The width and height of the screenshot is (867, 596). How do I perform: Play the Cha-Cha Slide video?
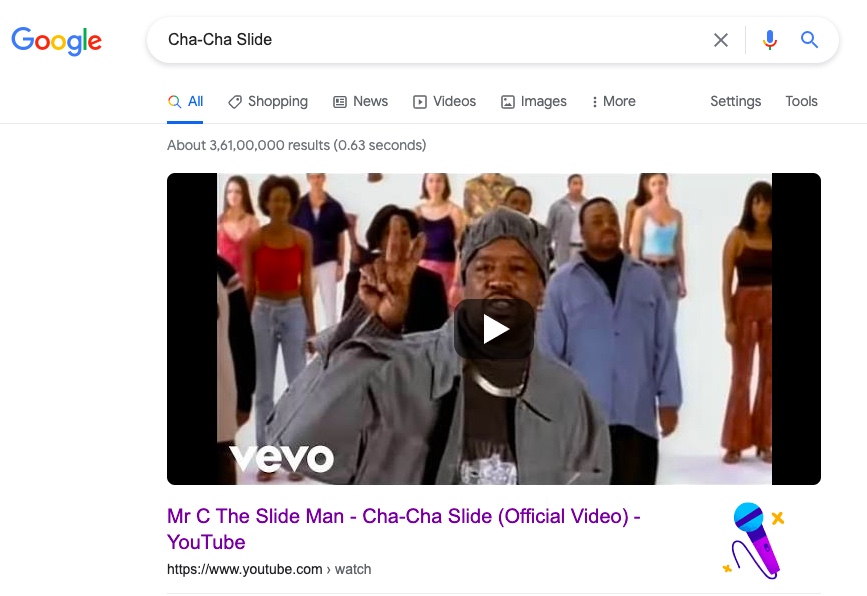(x=494, y=330)
